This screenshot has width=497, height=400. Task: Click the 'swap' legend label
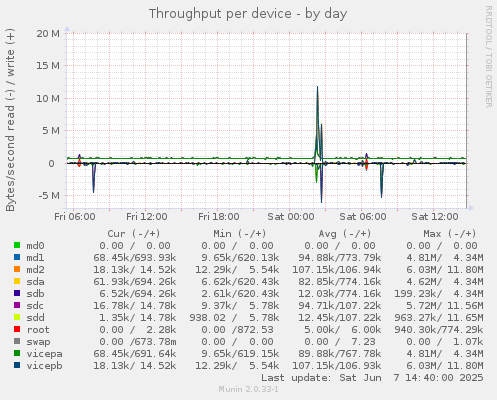pos(38,342)
